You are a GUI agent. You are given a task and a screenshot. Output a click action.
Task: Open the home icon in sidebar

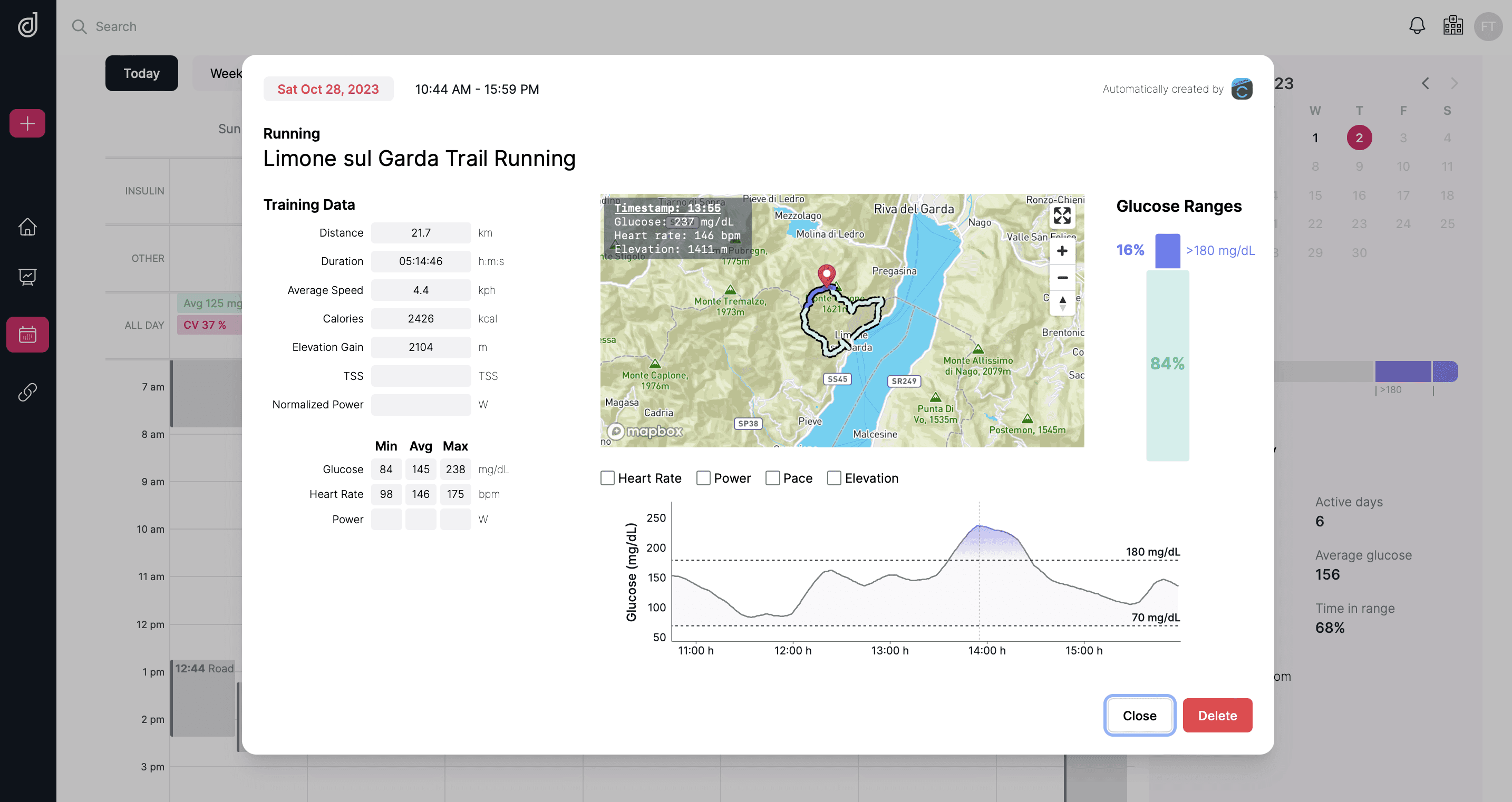27,227
